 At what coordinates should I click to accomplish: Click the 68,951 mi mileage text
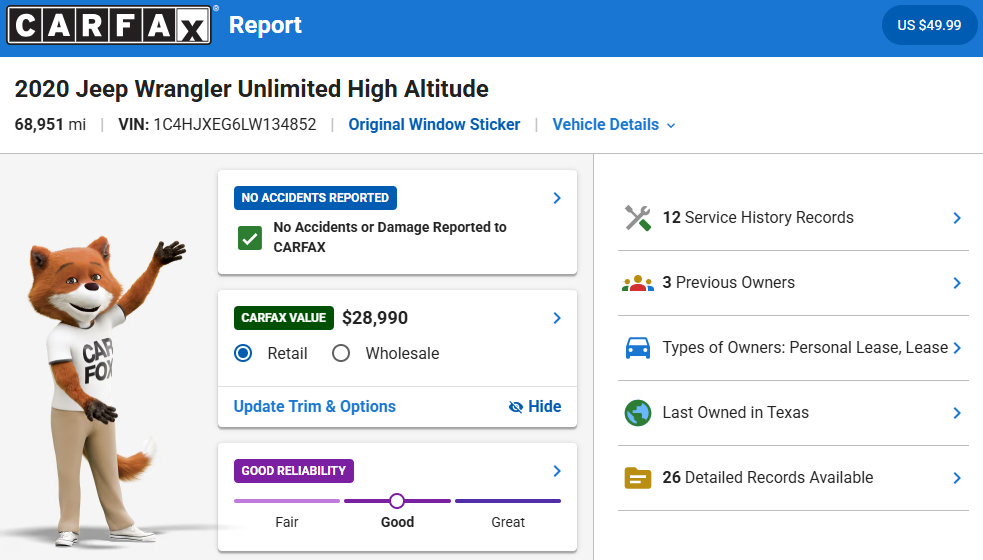point(50,124)
